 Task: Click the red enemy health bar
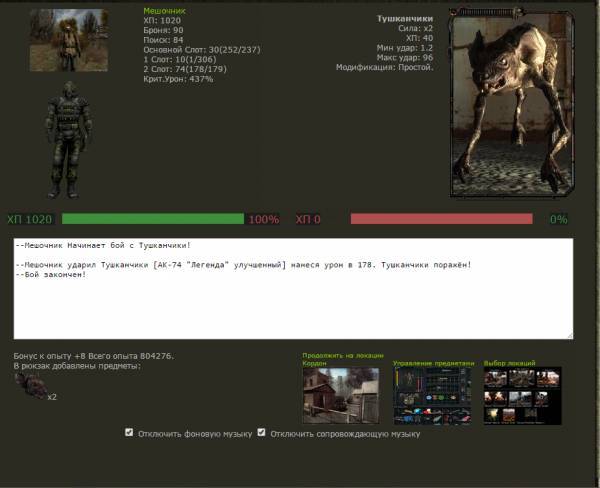[x=445, y=219]
